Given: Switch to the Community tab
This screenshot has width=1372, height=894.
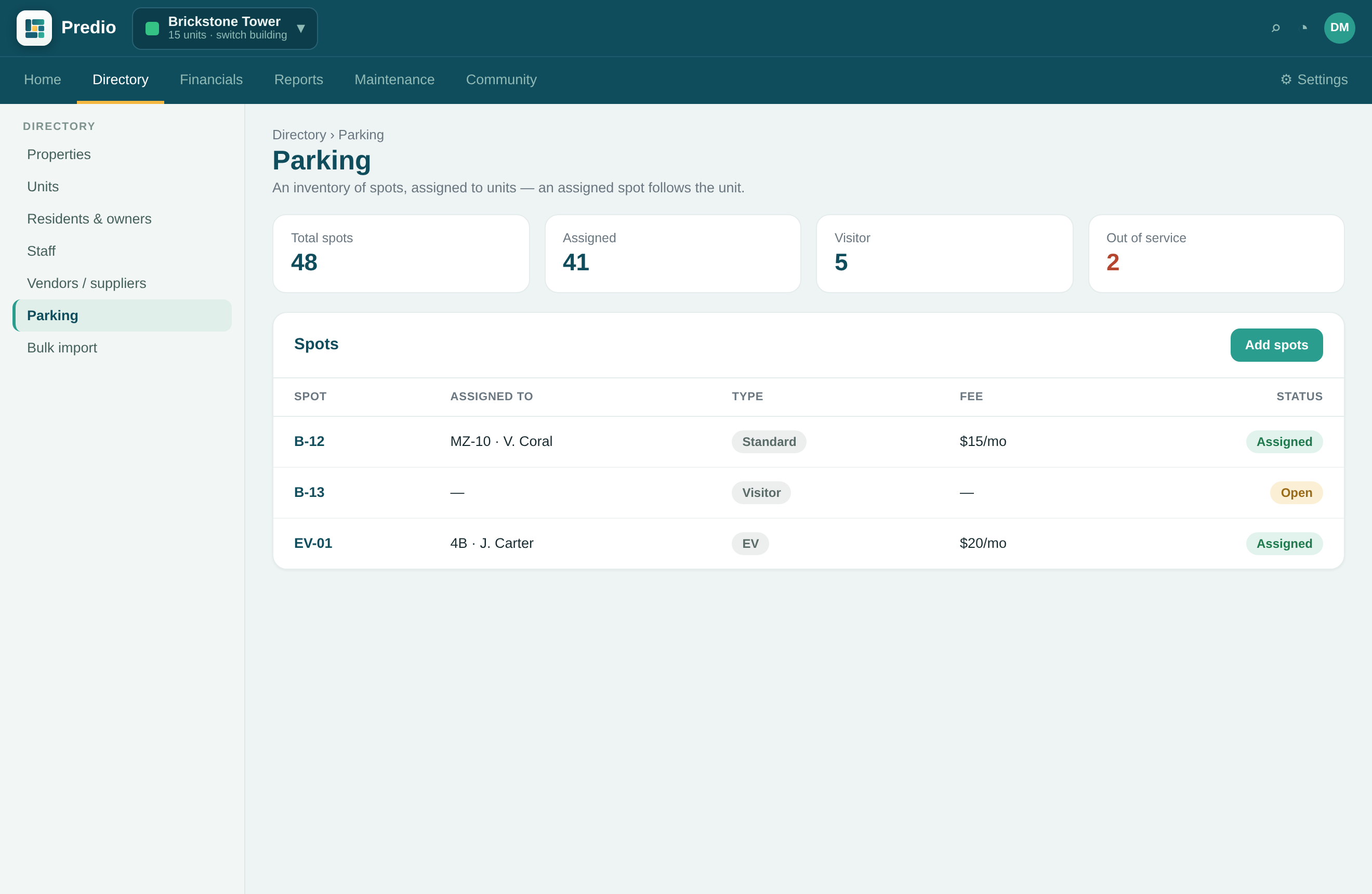Looking at the screenshot, I should point(501,80).
